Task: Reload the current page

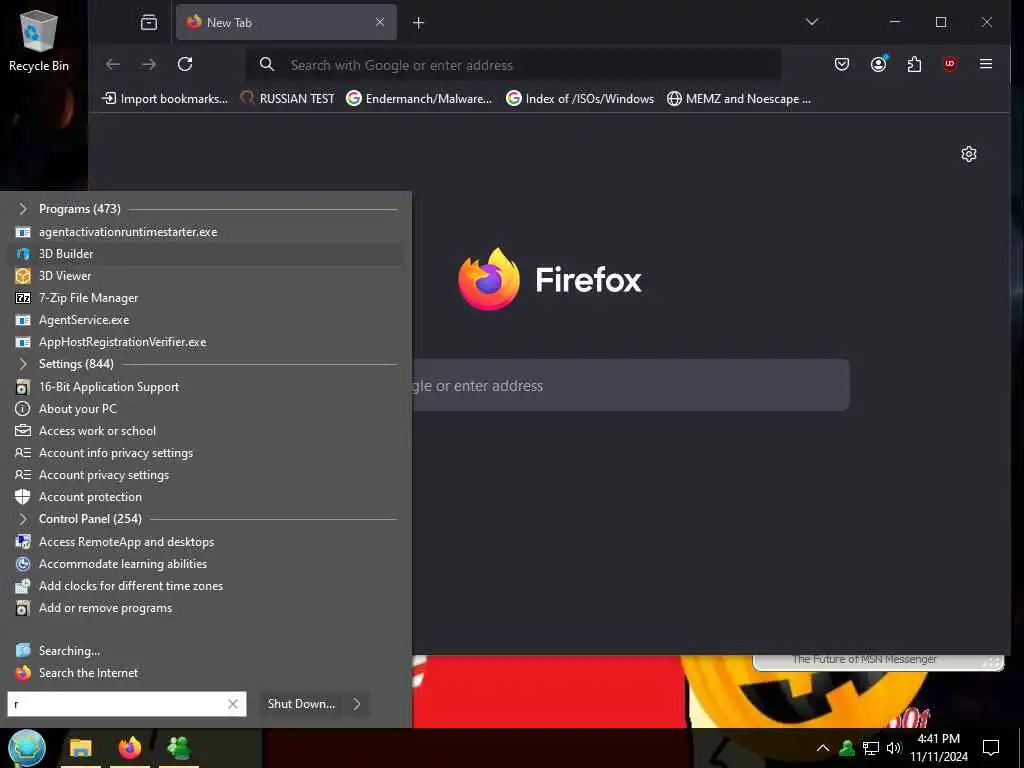Action: [x=185, y=64]
